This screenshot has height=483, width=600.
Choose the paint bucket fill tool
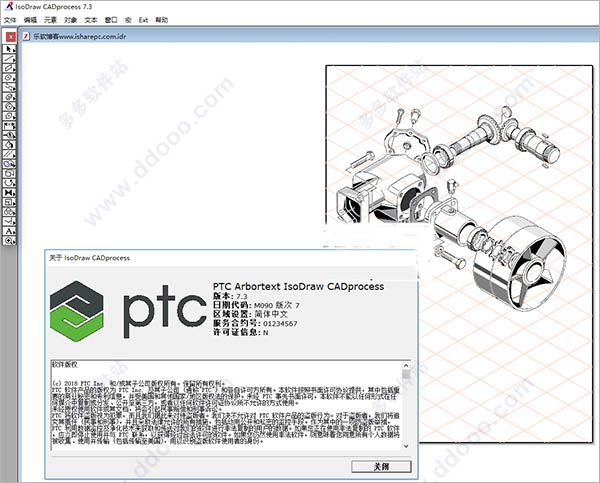coord(9,145)
